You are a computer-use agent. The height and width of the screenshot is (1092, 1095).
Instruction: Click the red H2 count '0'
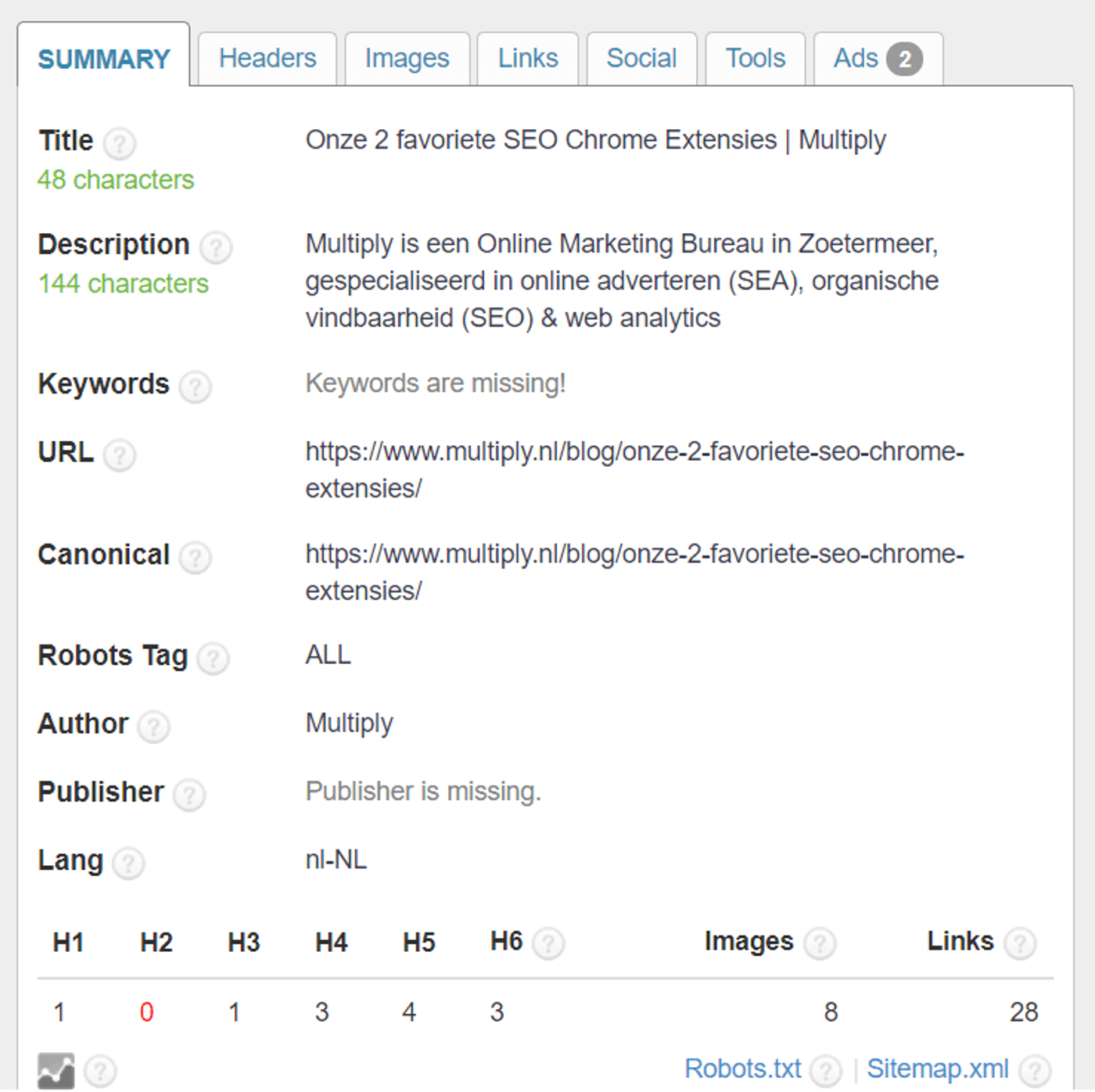pos(146,1012)
